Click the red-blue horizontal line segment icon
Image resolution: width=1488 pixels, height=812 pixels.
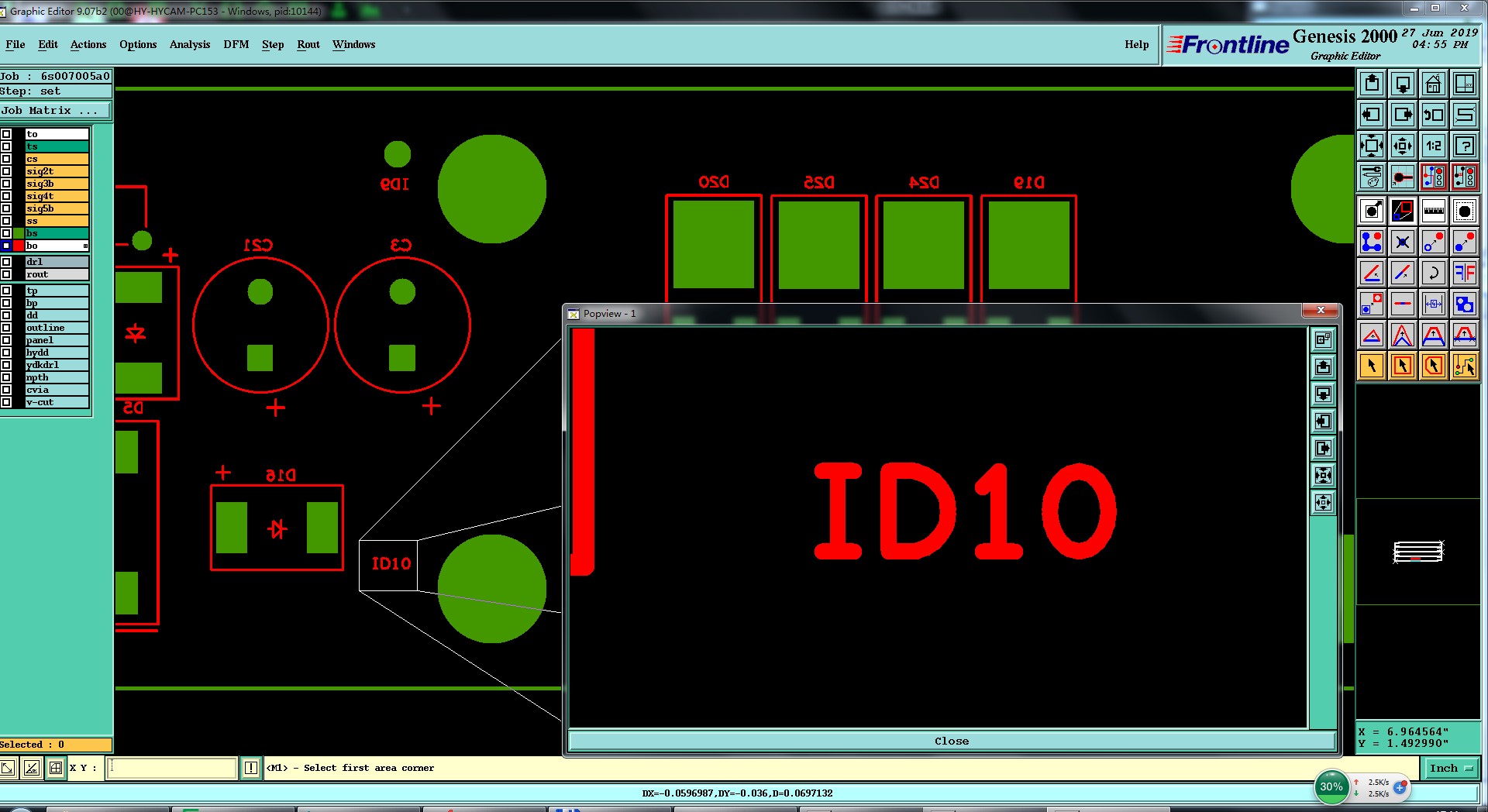[x=1403, y=304]
